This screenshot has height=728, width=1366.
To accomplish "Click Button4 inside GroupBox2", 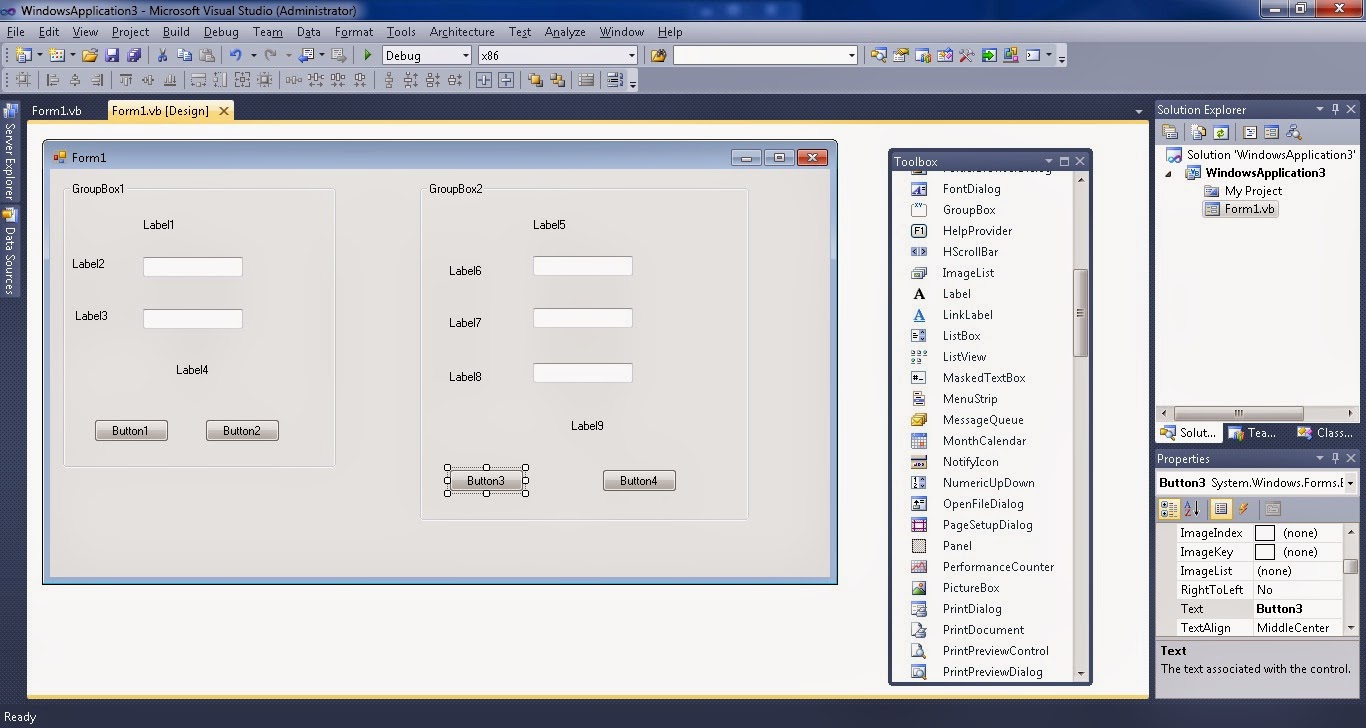I will [x=639, y=480].
